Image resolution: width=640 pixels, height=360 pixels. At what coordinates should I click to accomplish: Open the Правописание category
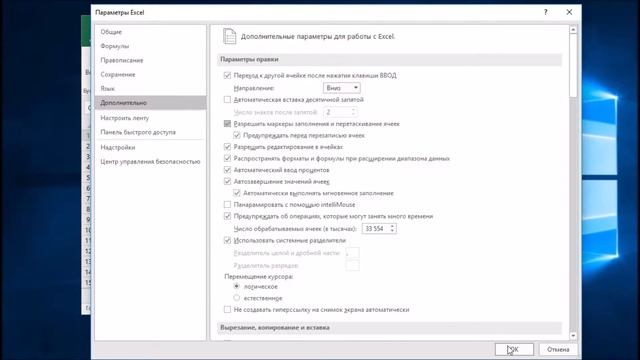(122, 60)
